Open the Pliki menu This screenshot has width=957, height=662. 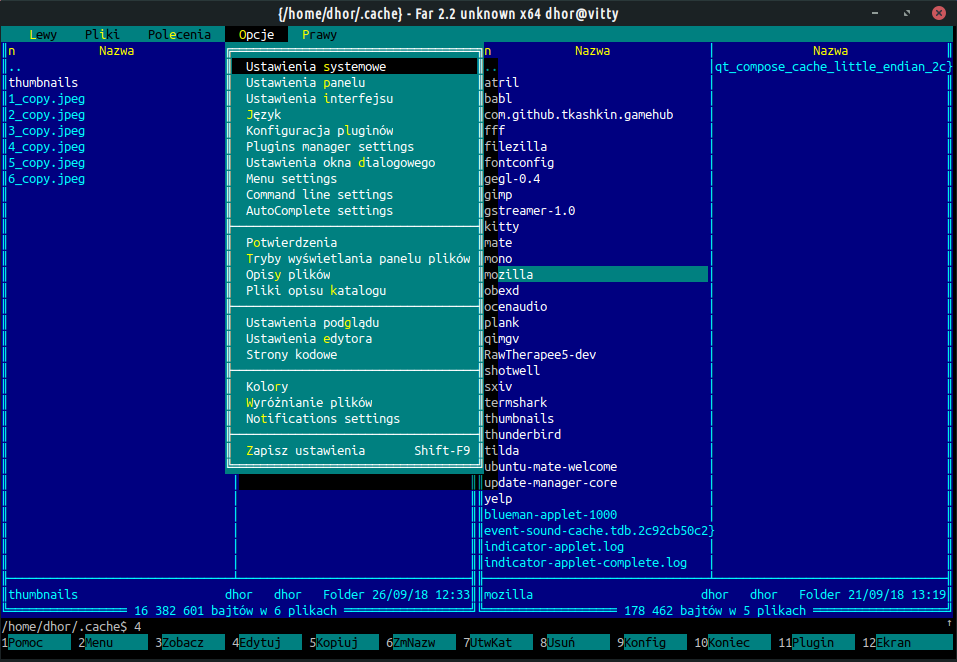(102, 35)
